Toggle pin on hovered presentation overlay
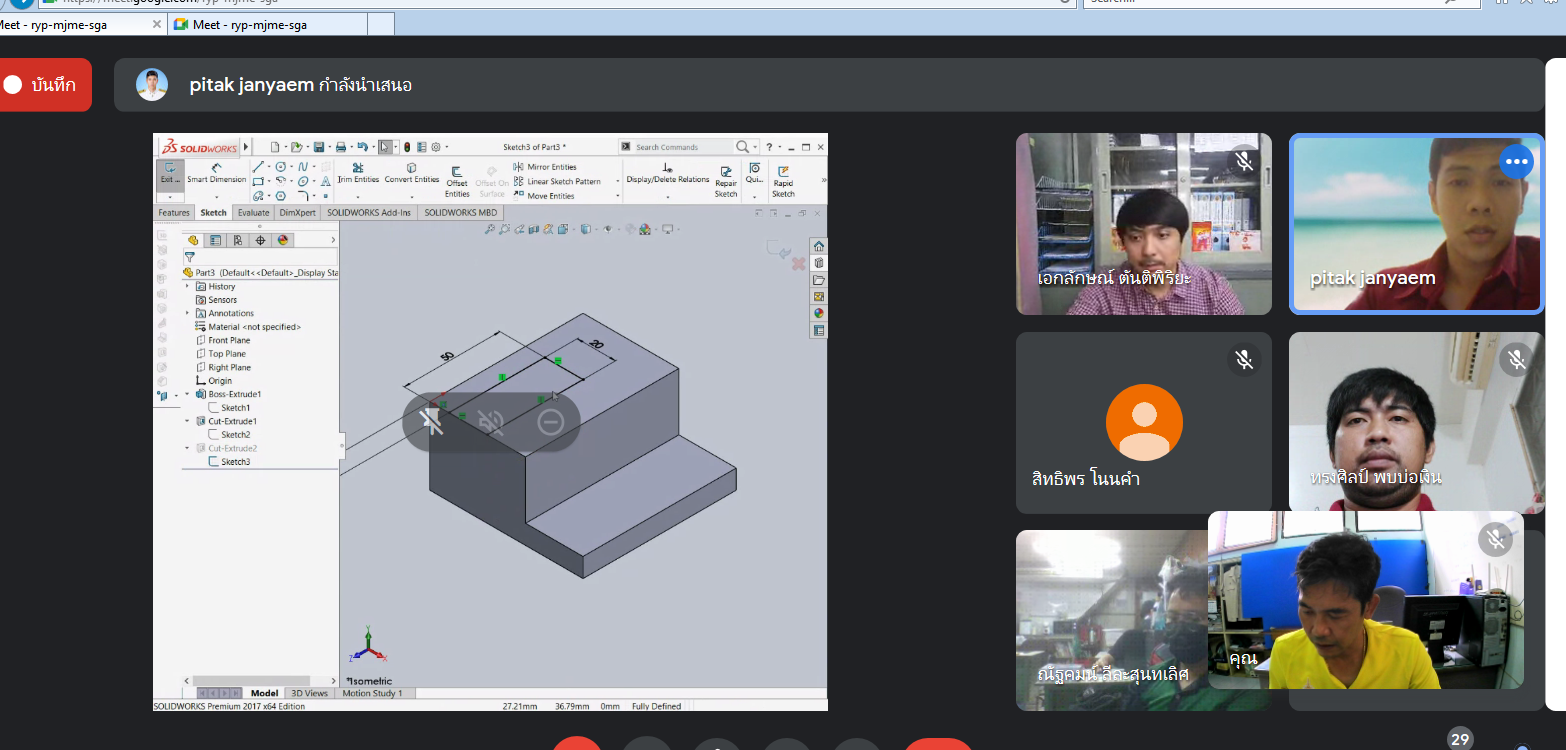Screen dimensions: 1566x750 pos(433,422)
